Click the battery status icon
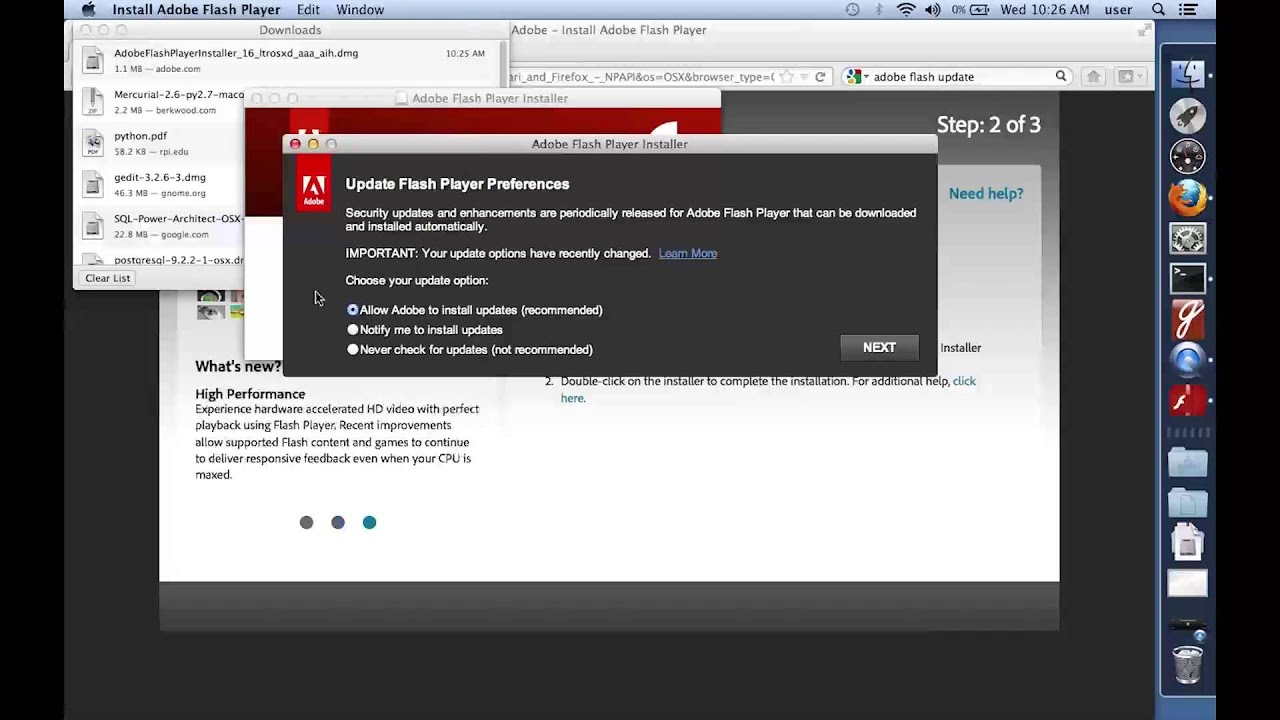The image size is (1280, 720). pos(978,10)
